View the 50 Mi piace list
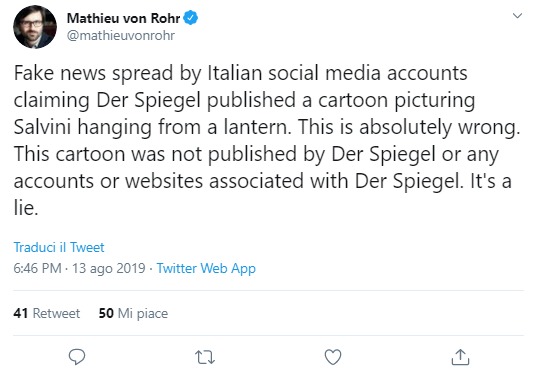 pos(133,313)
